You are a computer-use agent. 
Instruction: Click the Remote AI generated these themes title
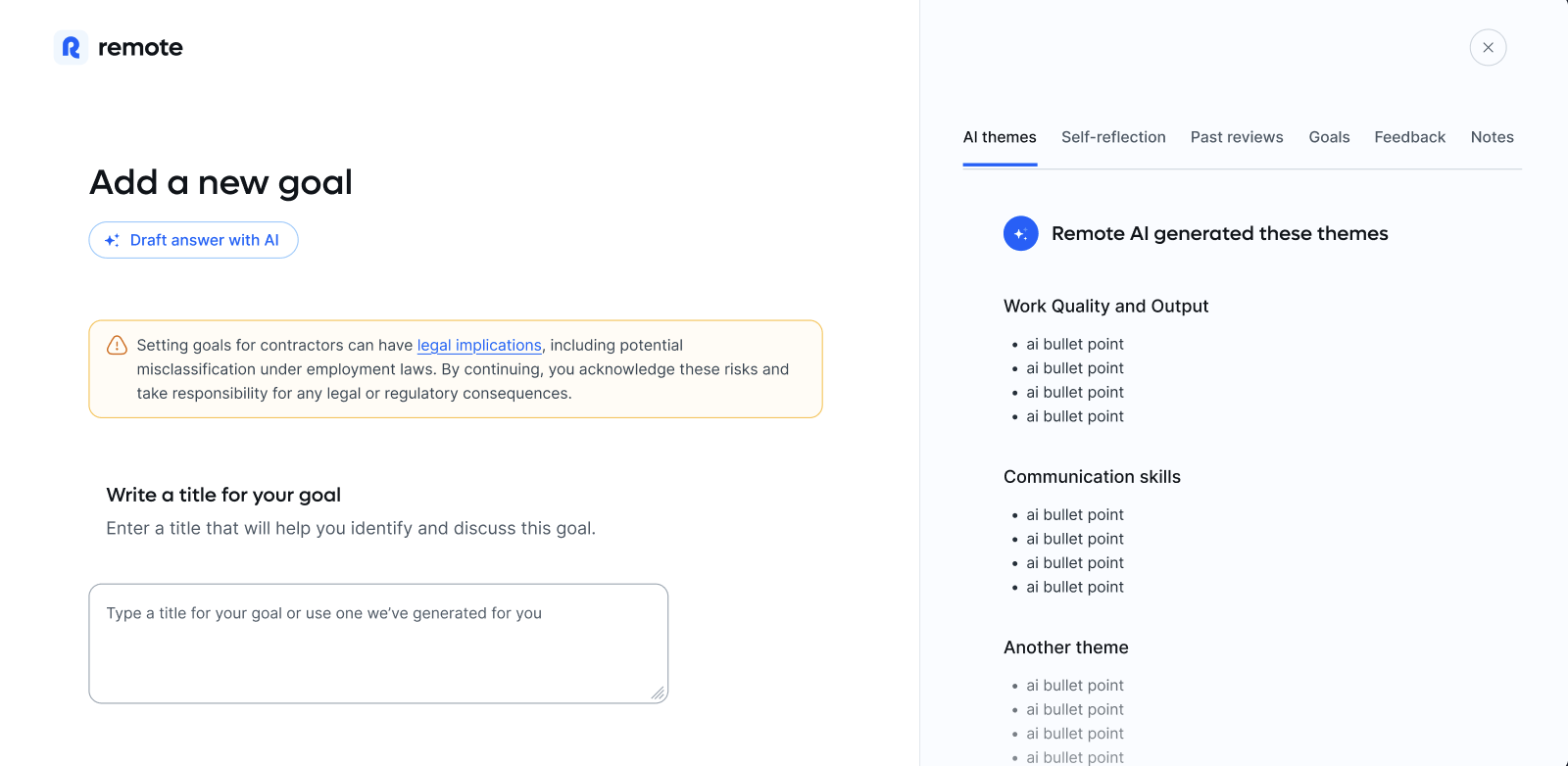click(1219, 233)
